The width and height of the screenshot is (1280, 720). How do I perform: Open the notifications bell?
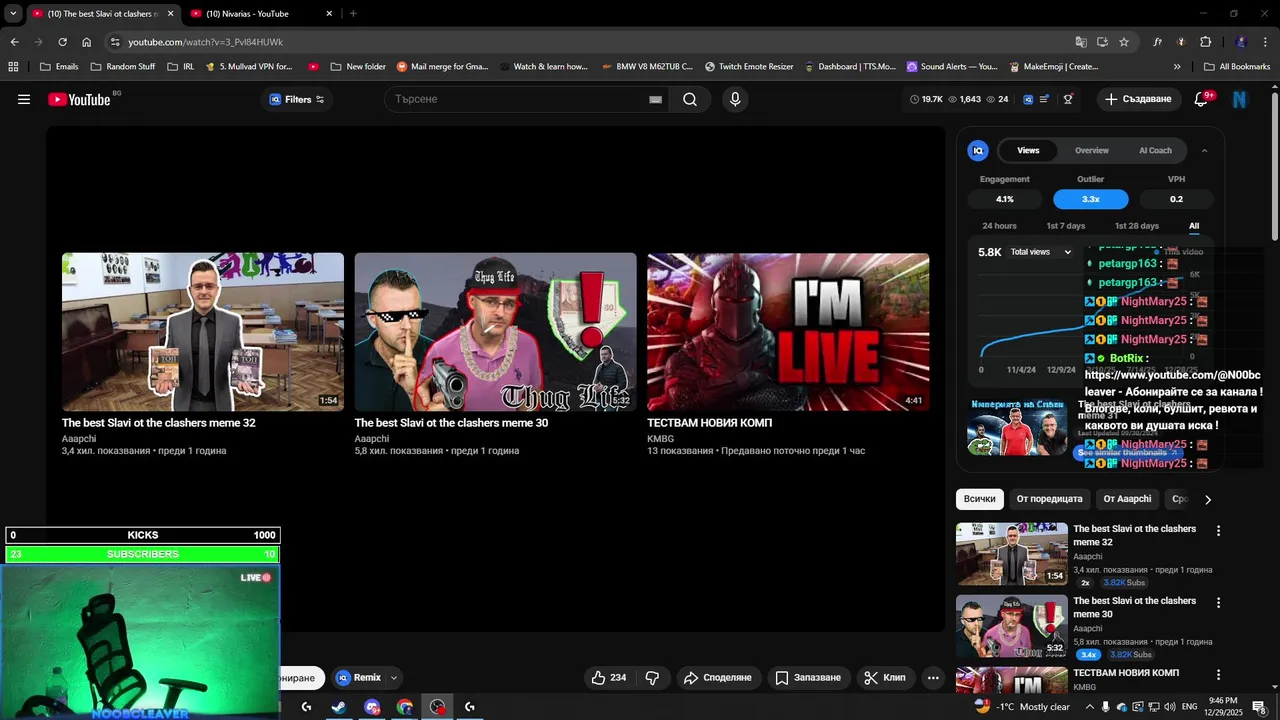tap(1201, 99)
